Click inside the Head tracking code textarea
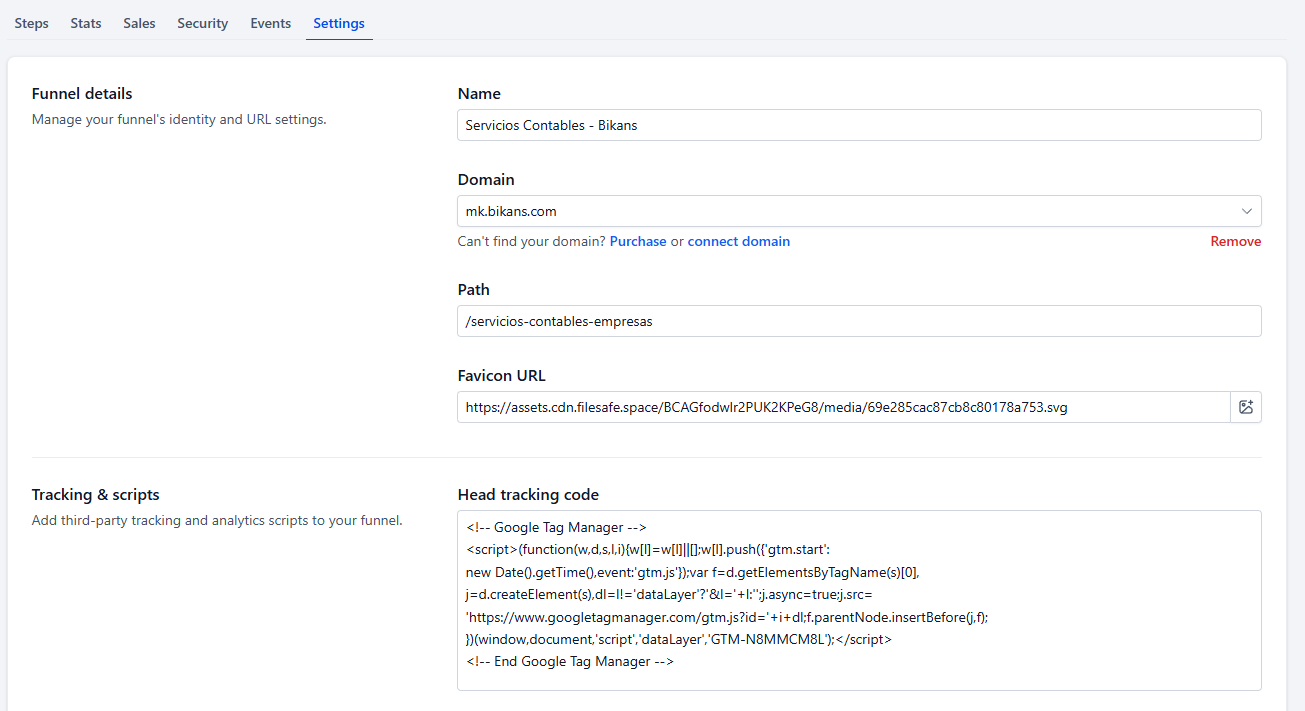The image size is (1305, 711). pyautogui.click(x=859, y=600)
